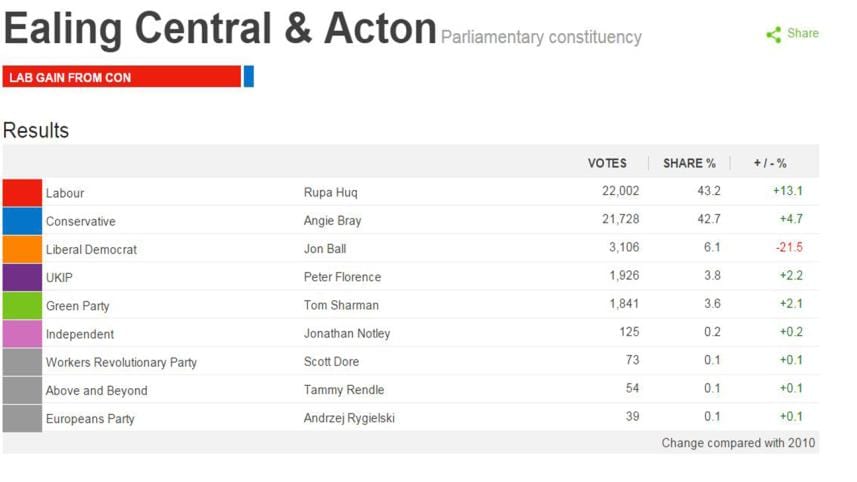
Task: Click the VOTES column header
Action: click(x=607, y=163)
